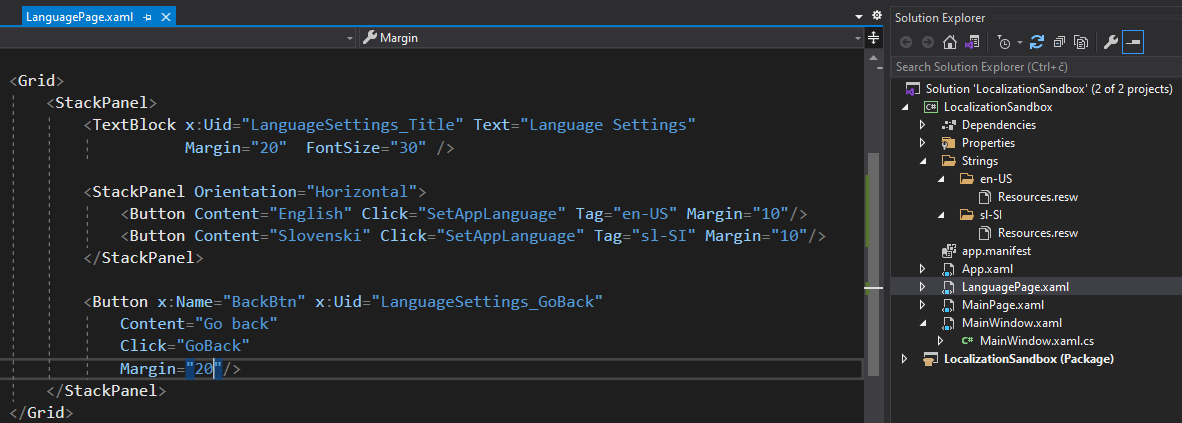Pin the LanguagePage.xaml tab
This screenshot has width=1182, height=423.
pyautogui.click(x=147, y=18)
